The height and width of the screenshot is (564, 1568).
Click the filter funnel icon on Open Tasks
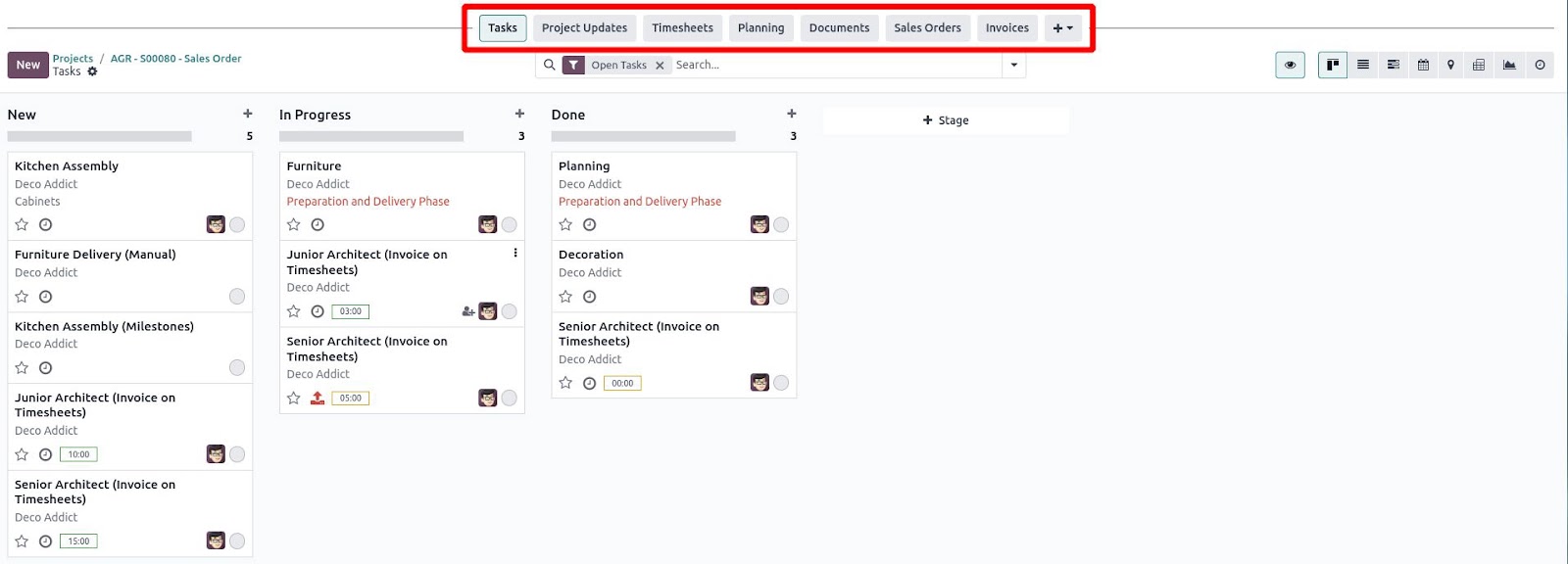click(x=573, y=66)
